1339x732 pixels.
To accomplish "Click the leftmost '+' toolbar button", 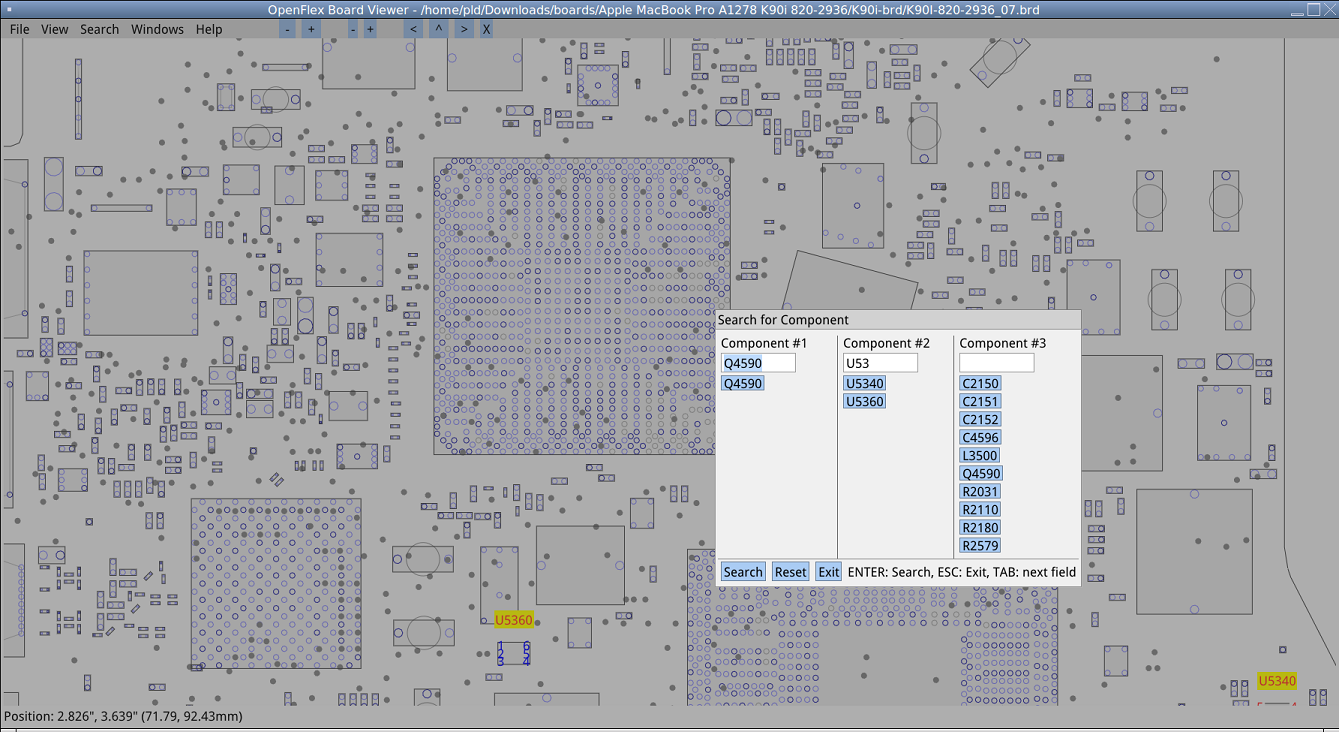I will pos(311,29).
